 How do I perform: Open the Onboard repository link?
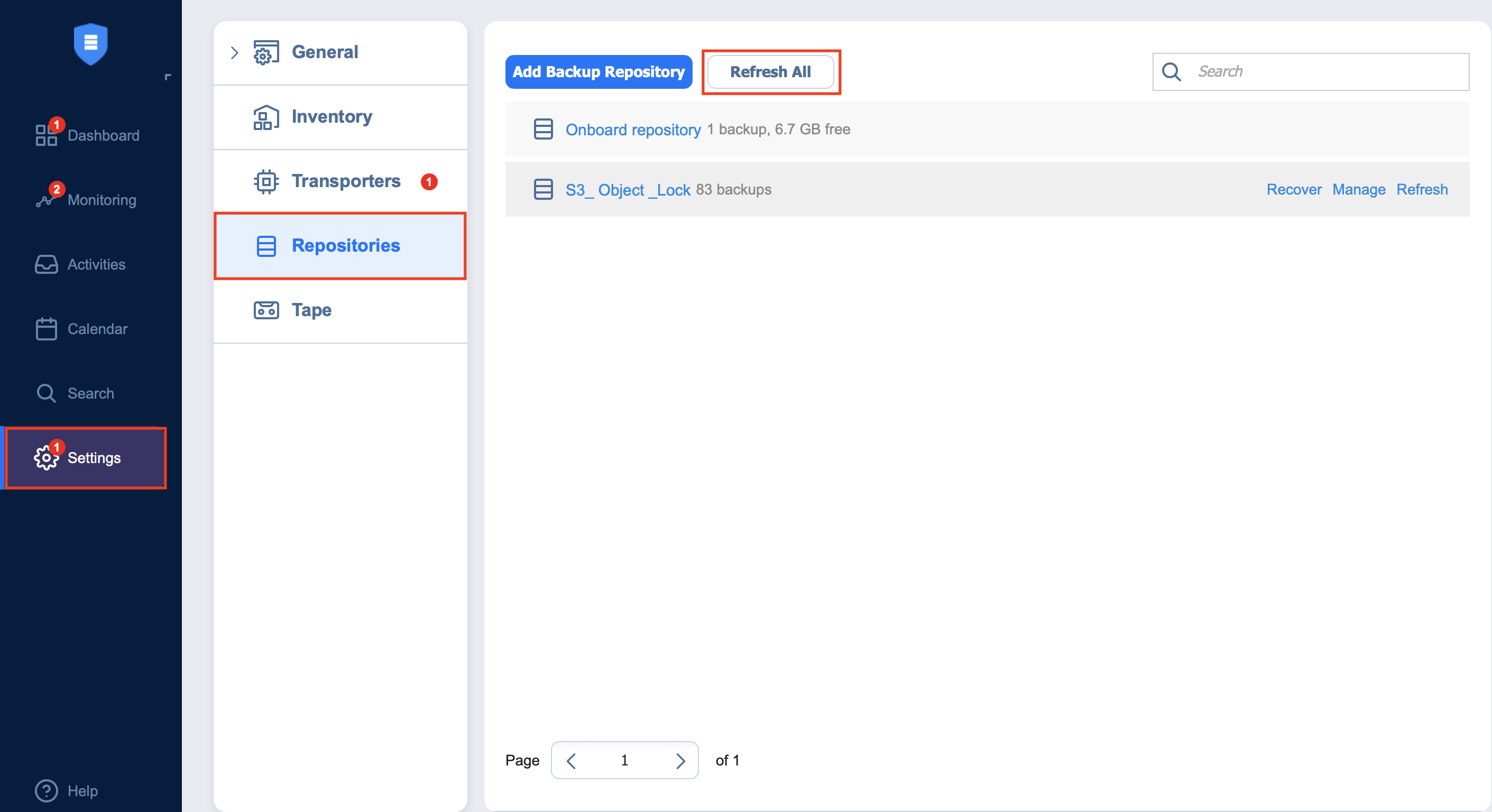[633, 130]
